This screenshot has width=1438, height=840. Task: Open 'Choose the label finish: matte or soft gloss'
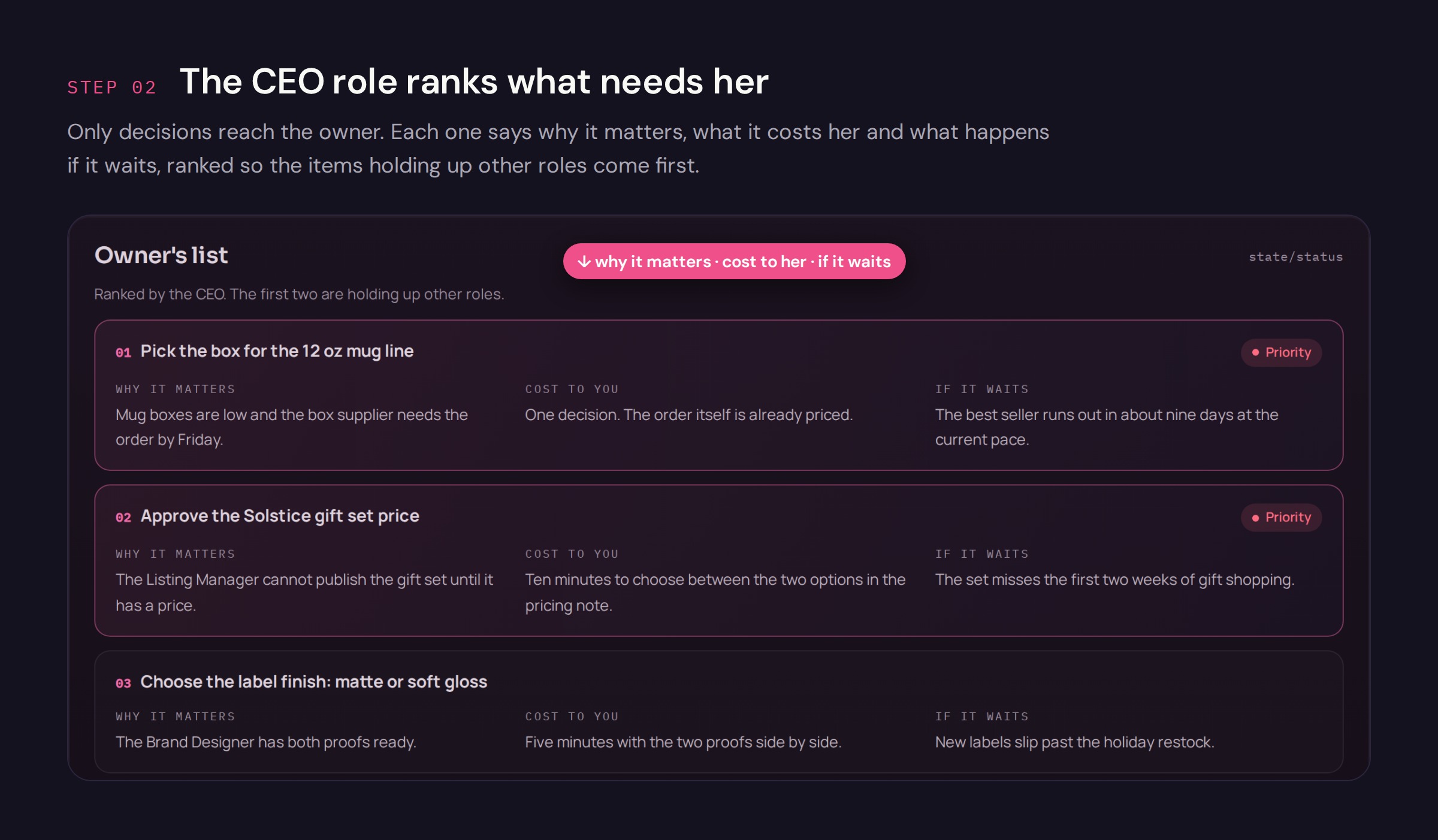pos(314,682)
